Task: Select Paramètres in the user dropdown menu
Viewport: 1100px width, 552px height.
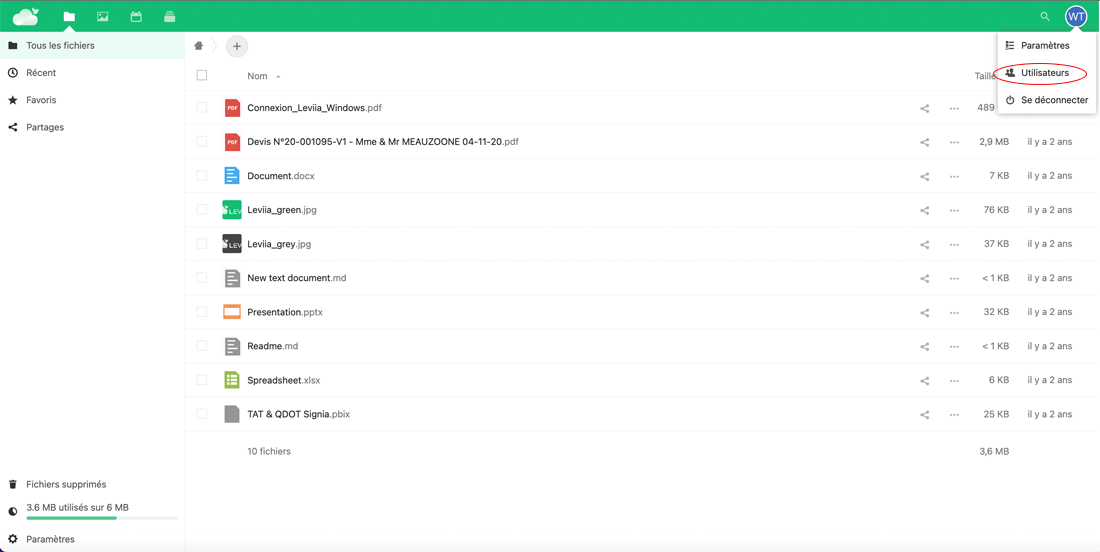Action: tap(1046, 46)
